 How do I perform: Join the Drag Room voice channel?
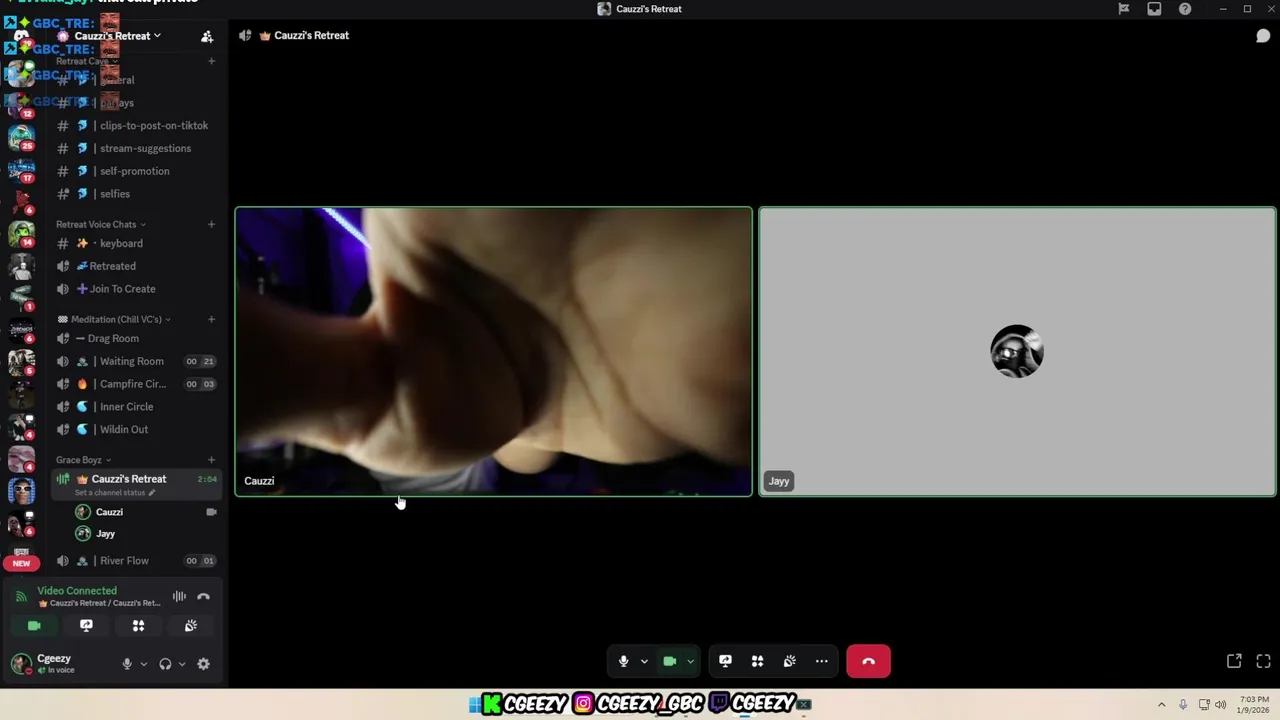[135, 338]
